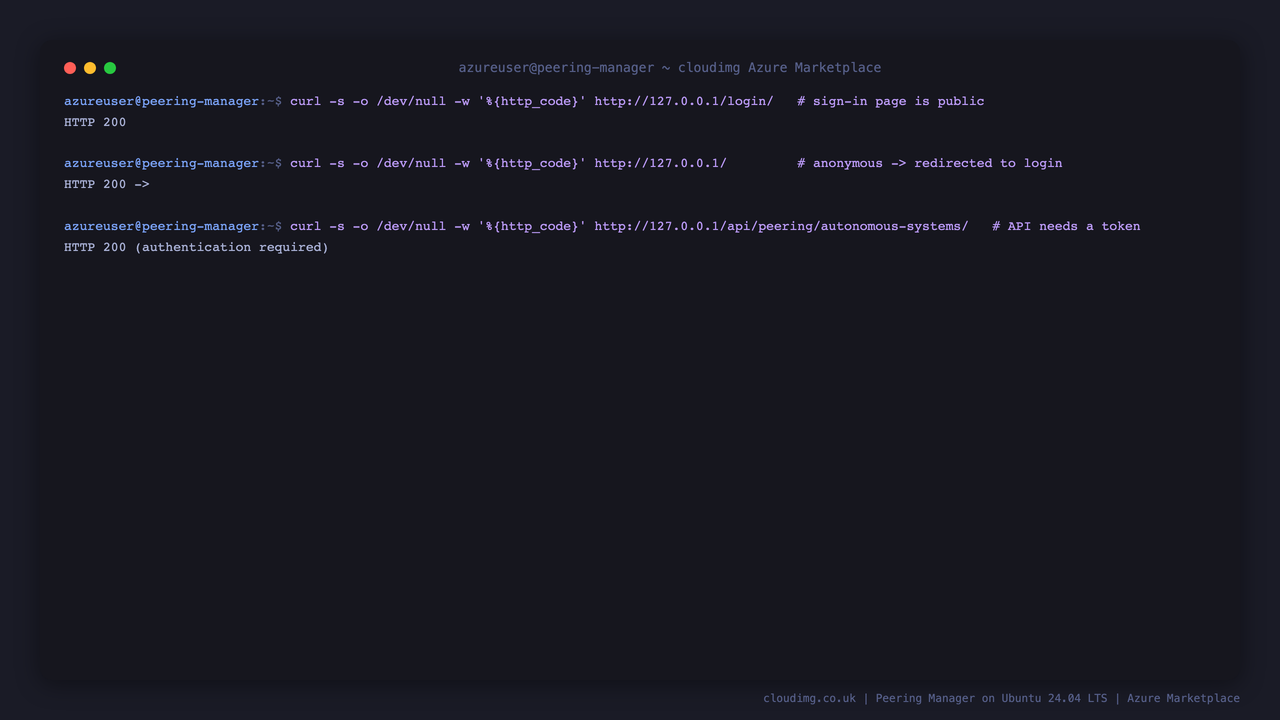
Task: Click the red close window button
Action: point(70,68)
